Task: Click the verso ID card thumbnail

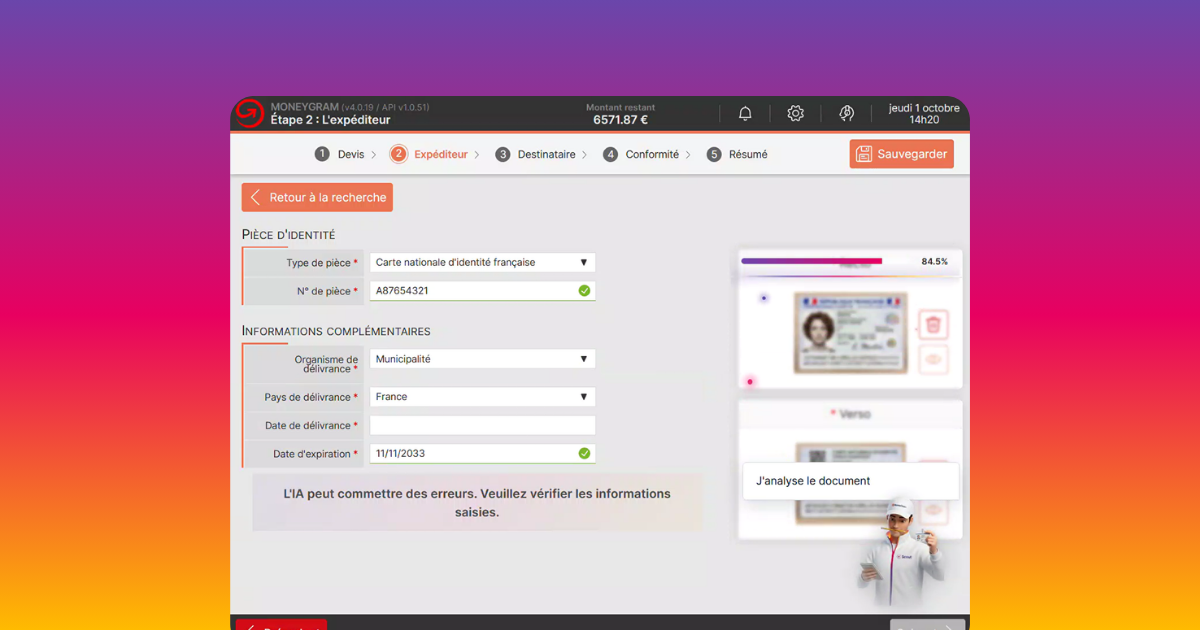Action: pos(851,483)
